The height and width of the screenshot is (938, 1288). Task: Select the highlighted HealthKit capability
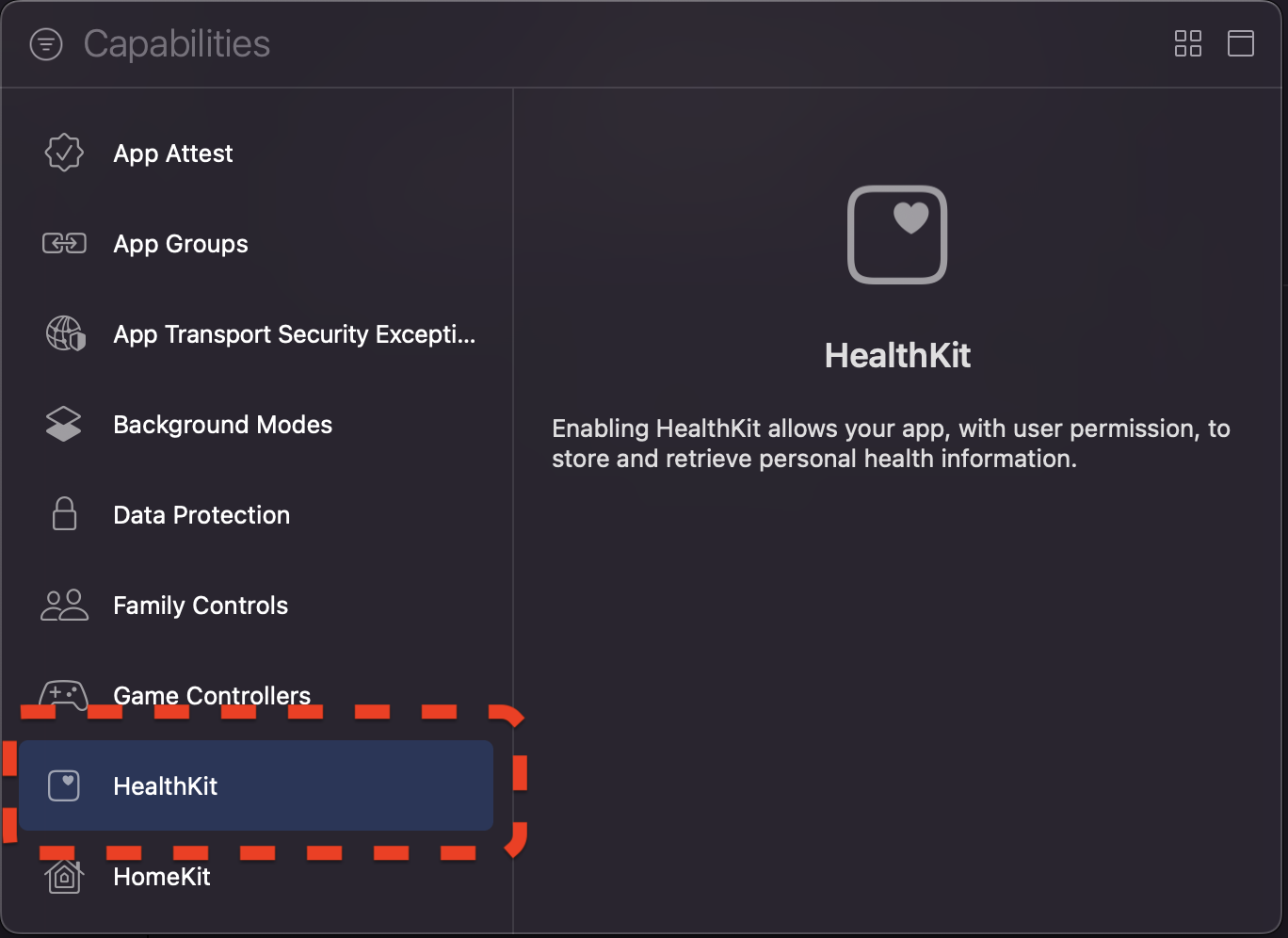pos(165,785)
